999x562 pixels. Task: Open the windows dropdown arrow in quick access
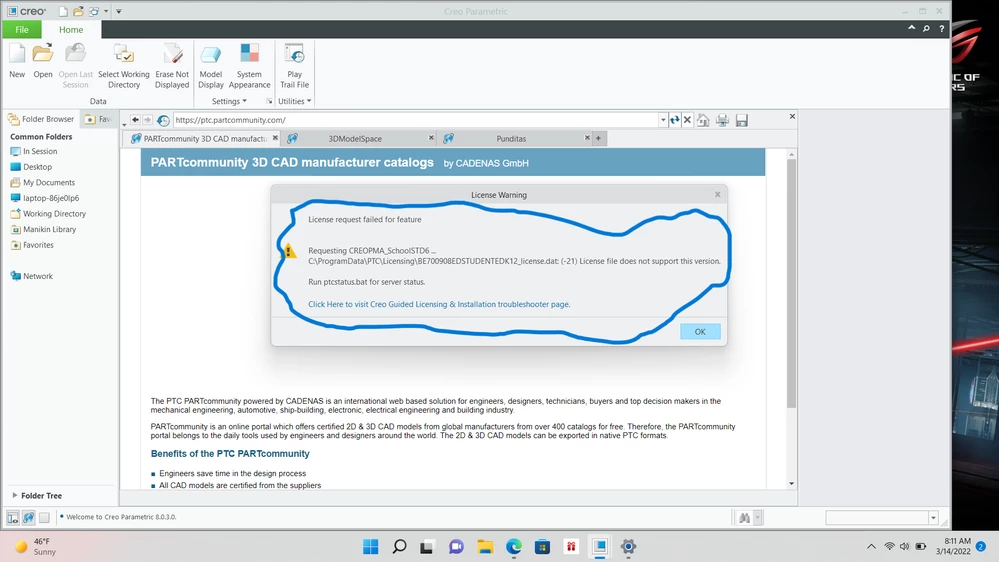(106, 11)
